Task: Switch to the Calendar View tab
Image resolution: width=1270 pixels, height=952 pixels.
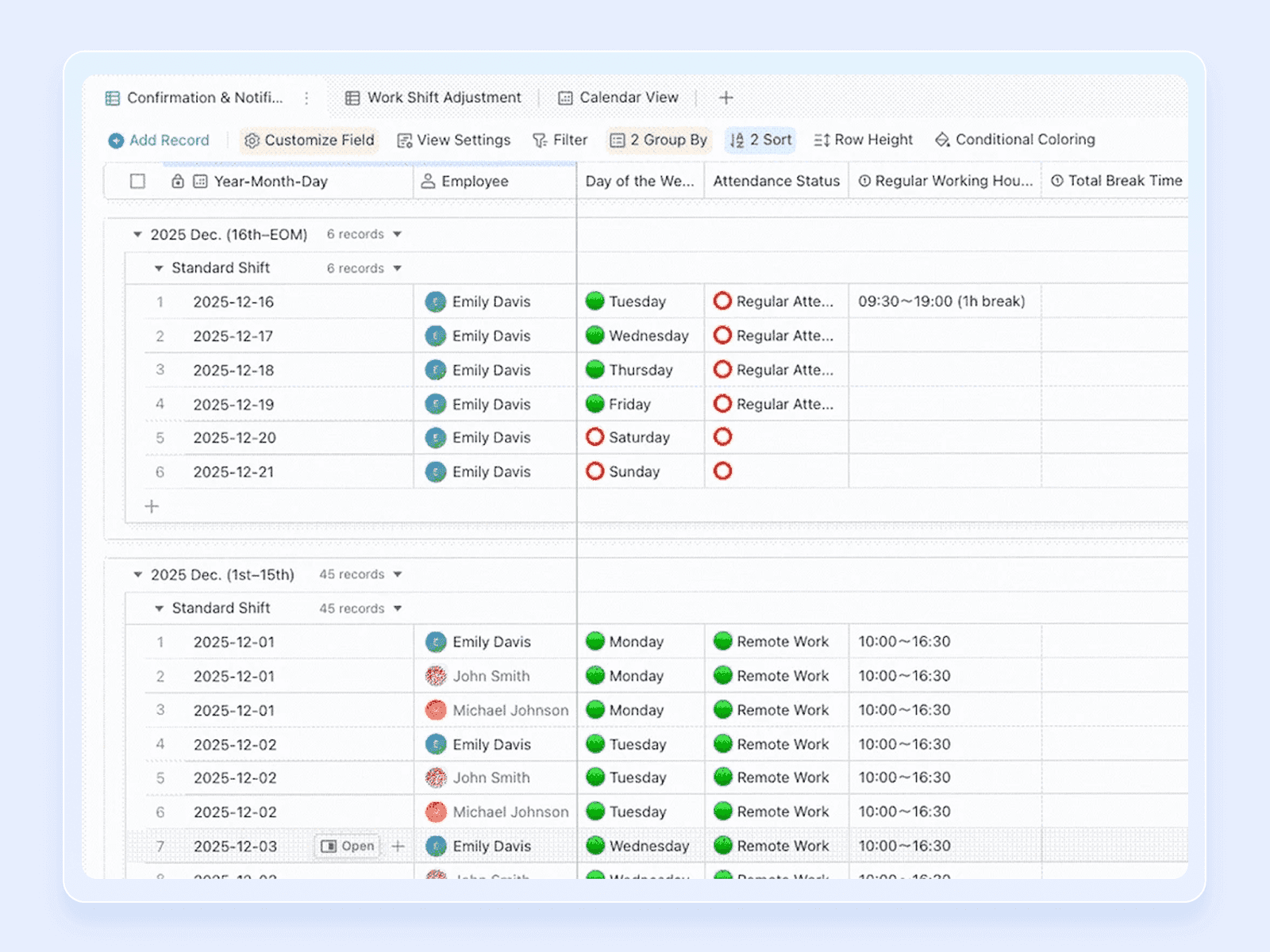Action: point(618,97)
